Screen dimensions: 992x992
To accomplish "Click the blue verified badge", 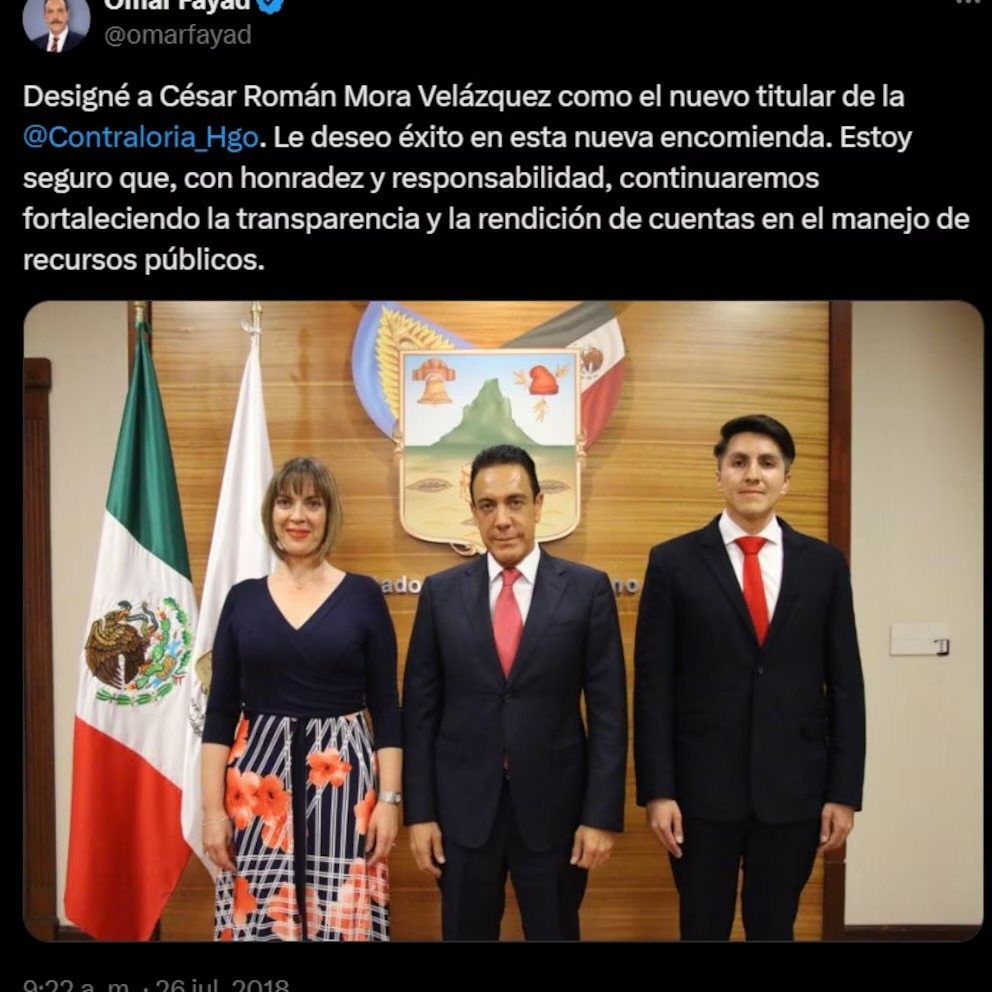I will 271,5.
